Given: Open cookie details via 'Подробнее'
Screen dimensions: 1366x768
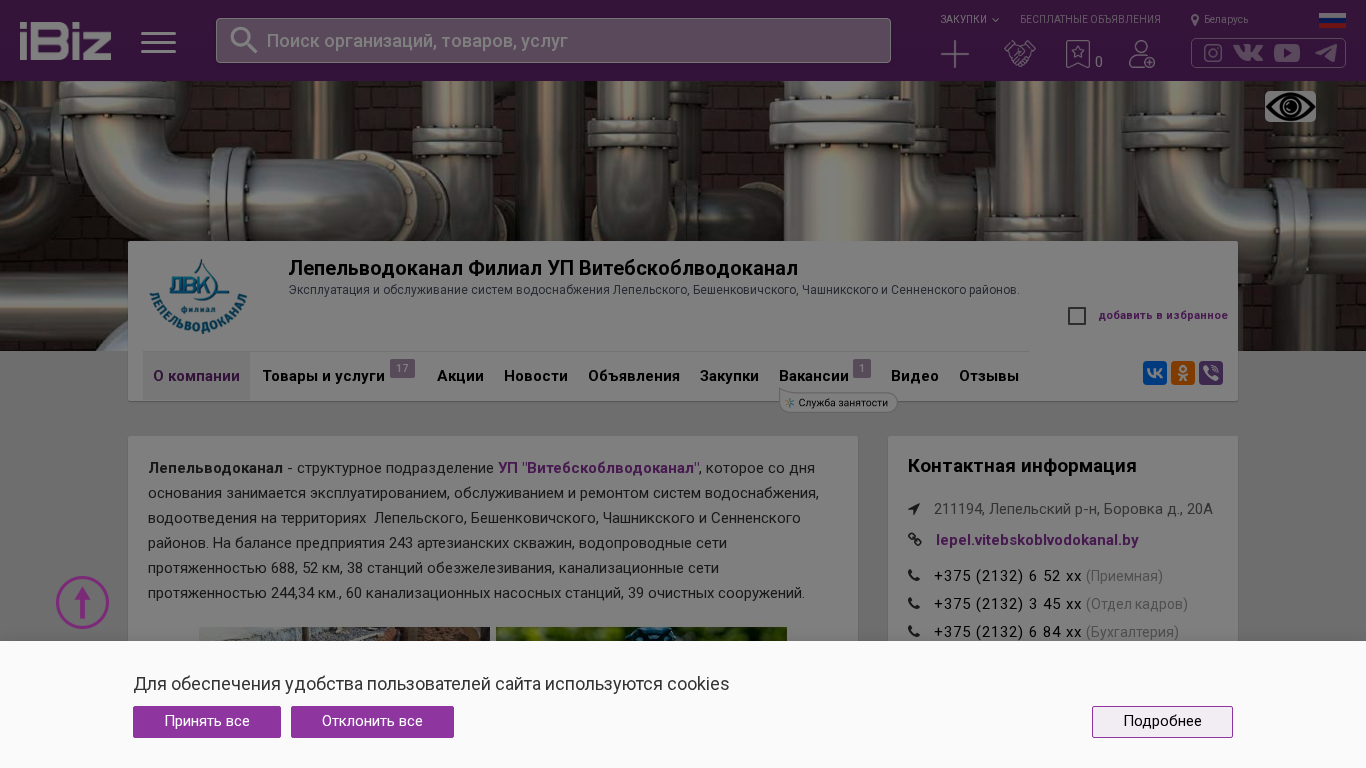Looking at the screenshot, I should (x=1162, y=722).
